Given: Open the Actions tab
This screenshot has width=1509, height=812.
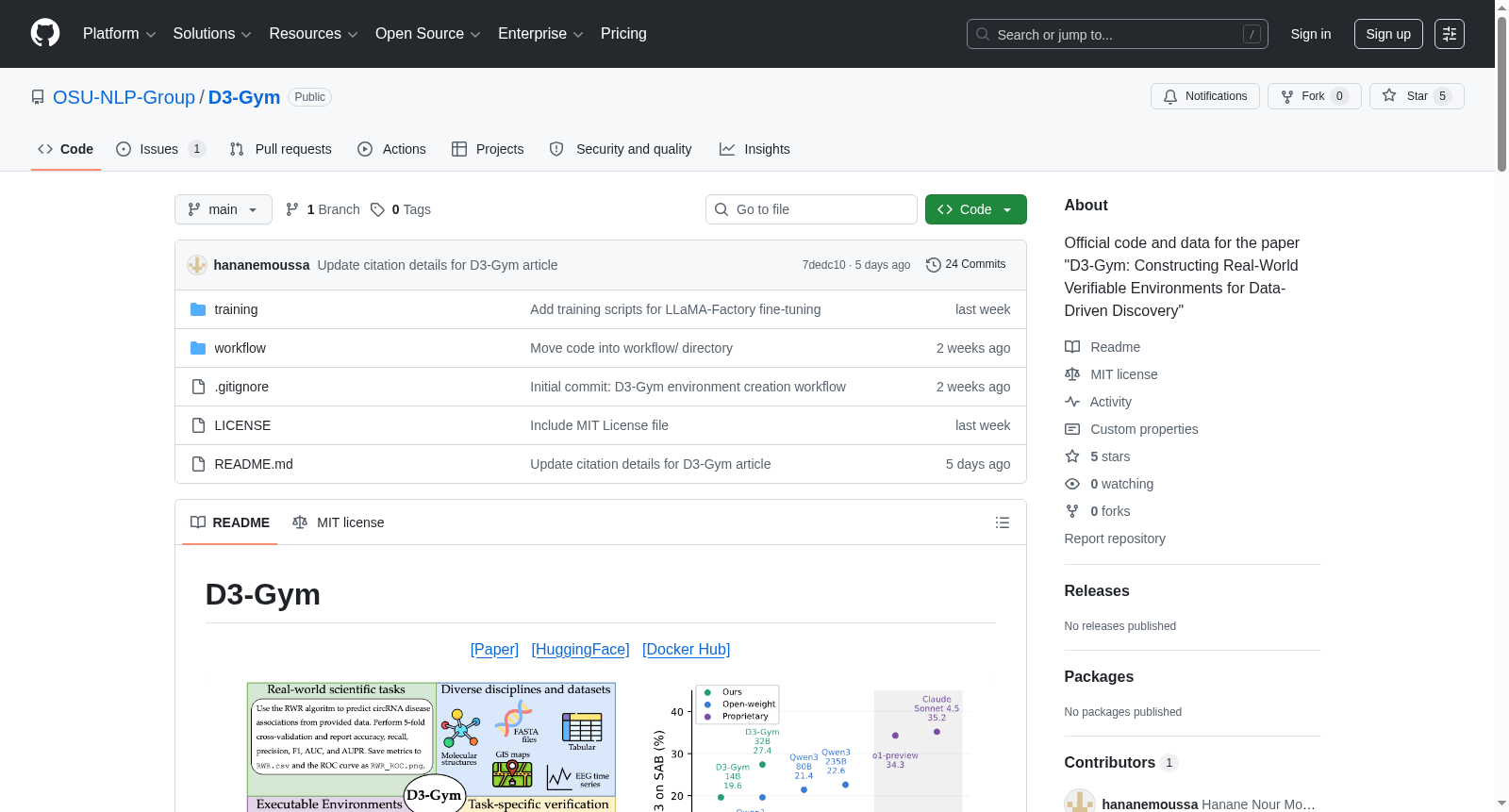Looking at the screenshot, I should 392,149.
